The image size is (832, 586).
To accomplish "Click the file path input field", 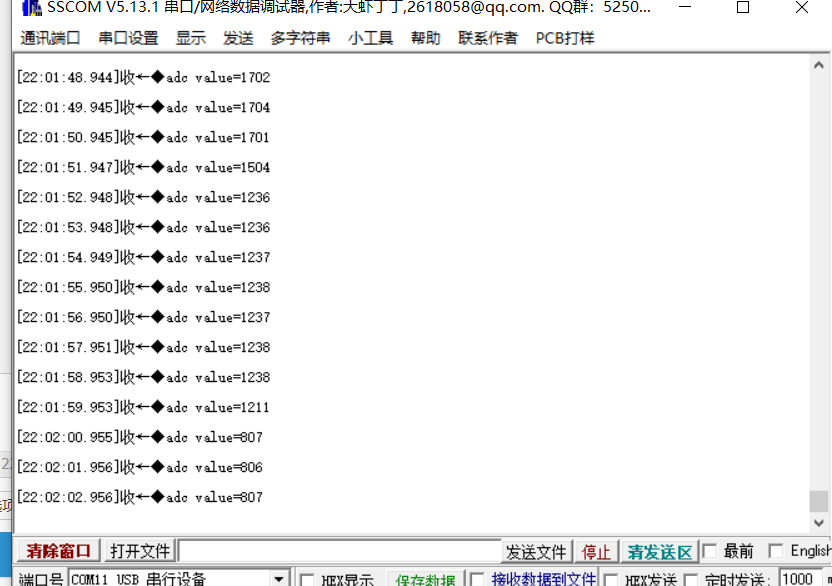I will pos(338,551).
